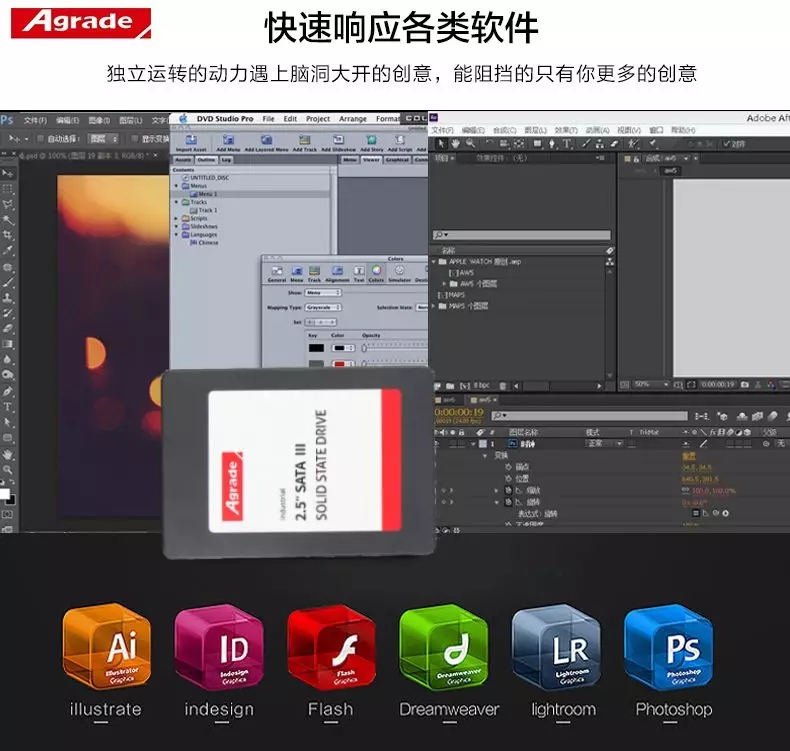Select the Text tool in After Effects toolbar
The width and height of the screenshot is (790, 751).
point(567,144)
